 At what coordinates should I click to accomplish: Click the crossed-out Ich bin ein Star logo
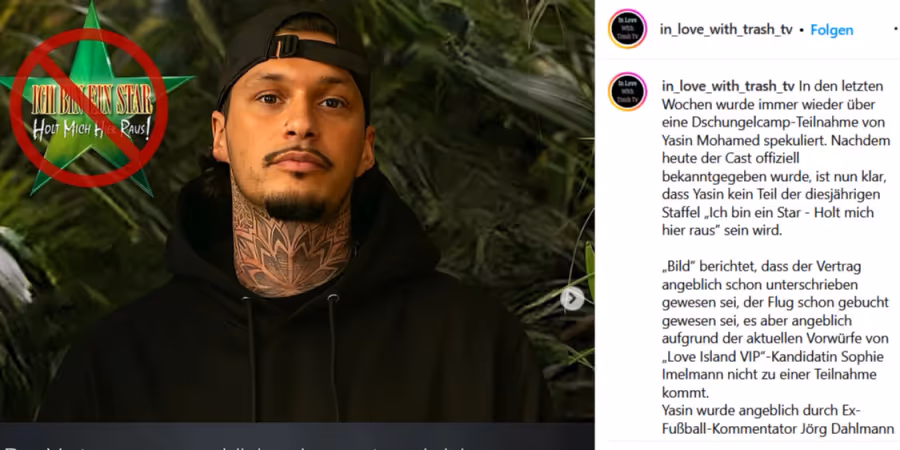[89, 108]
